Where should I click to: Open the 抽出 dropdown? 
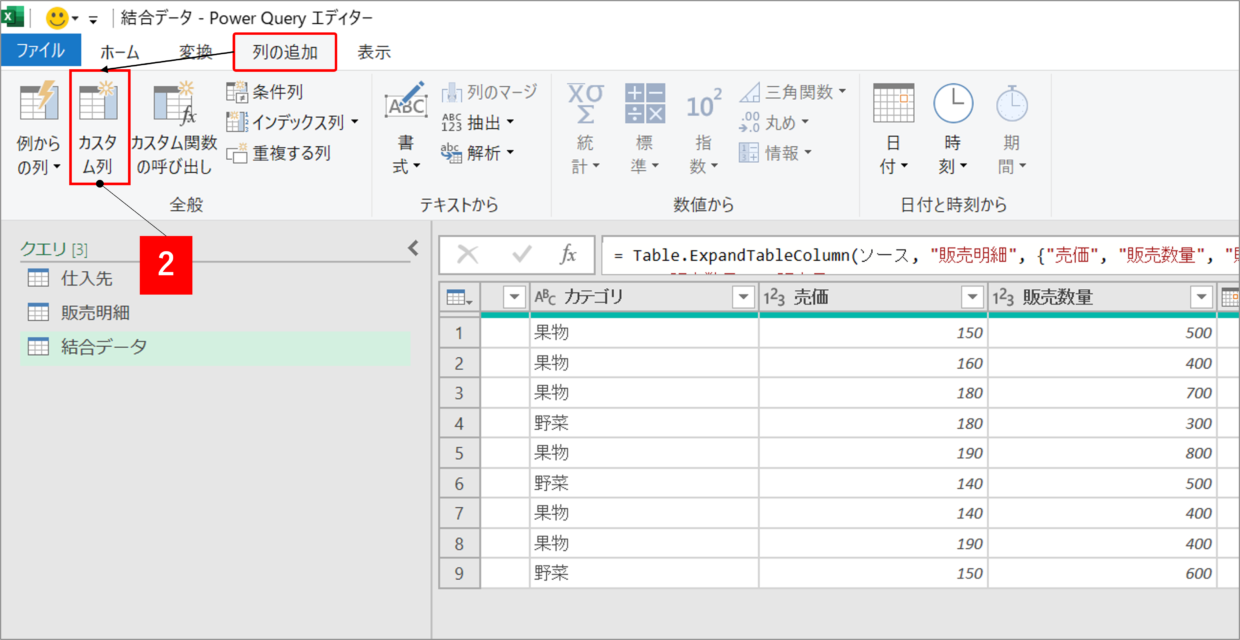coord(478,123)
